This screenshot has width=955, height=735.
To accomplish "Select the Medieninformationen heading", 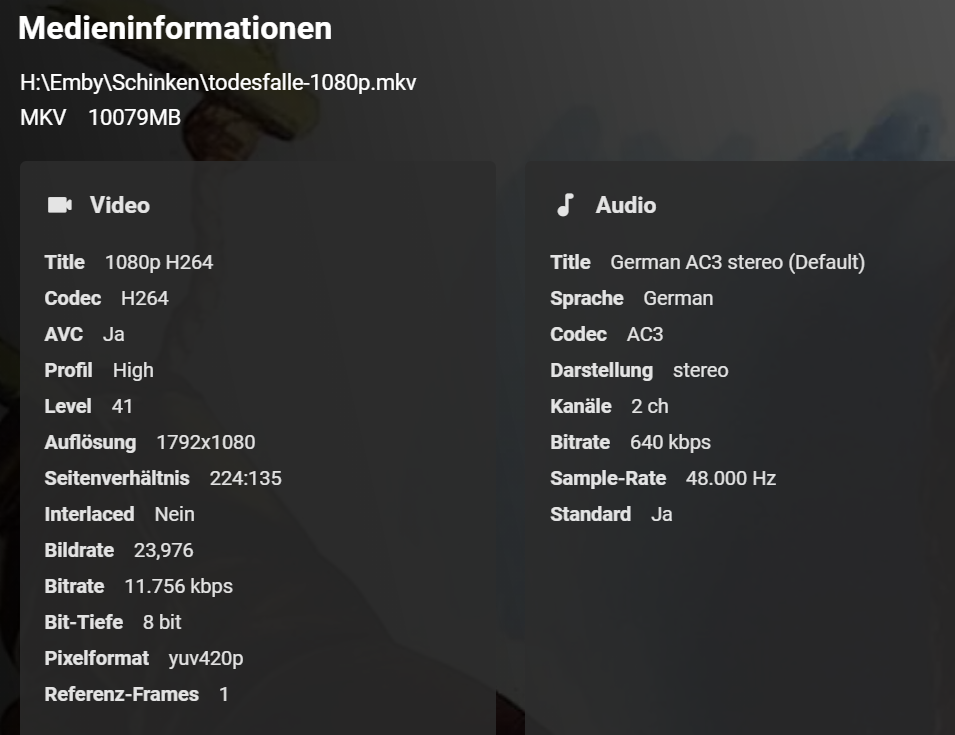I will [175, 28].
